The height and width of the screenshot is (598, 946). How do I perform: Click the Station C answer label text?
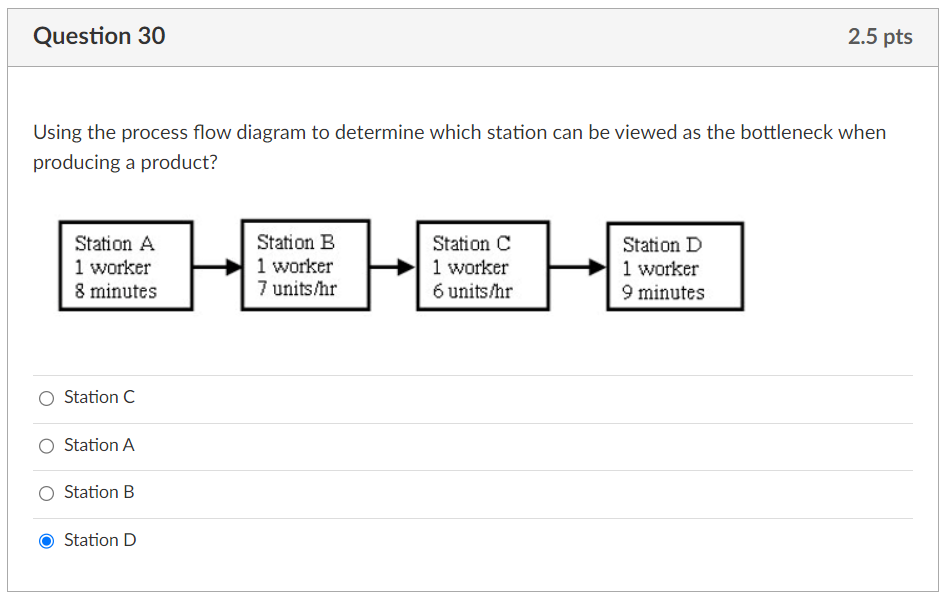point(99,397)
